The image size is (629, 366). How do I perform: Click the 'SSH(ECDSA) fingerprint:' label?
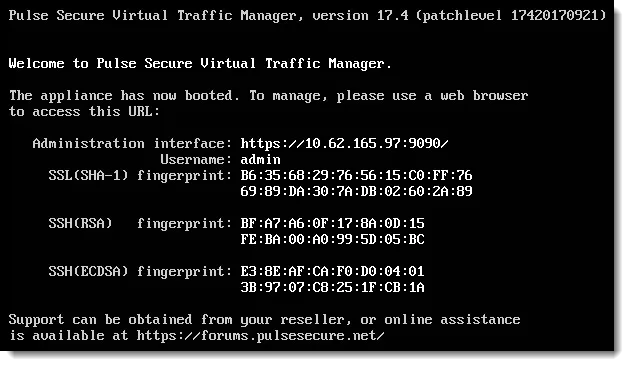(x=140, y=271)
